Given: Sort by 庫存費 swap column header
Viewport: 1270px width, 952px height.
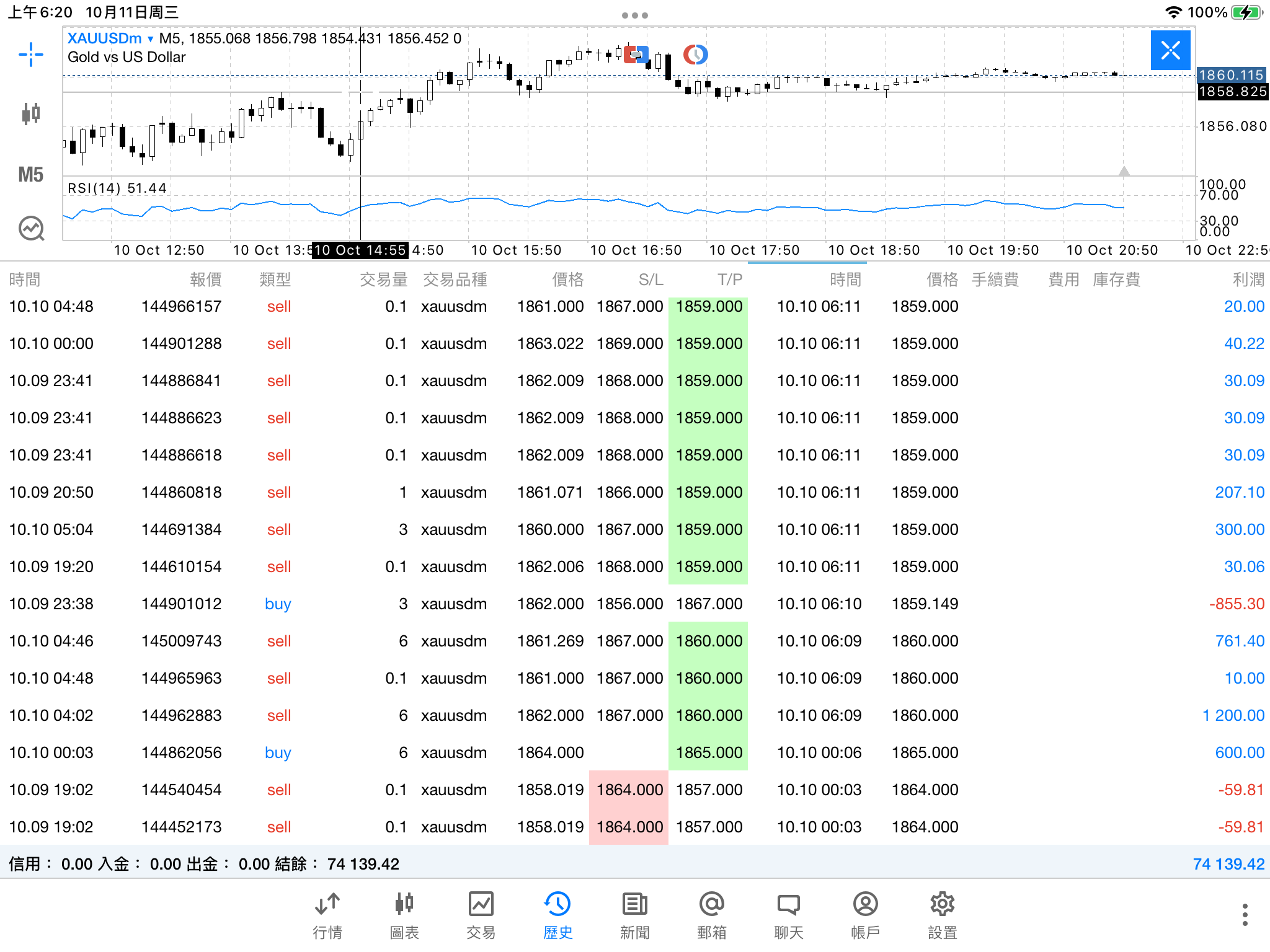Looking at the screenshot, I should [1116, 280].
